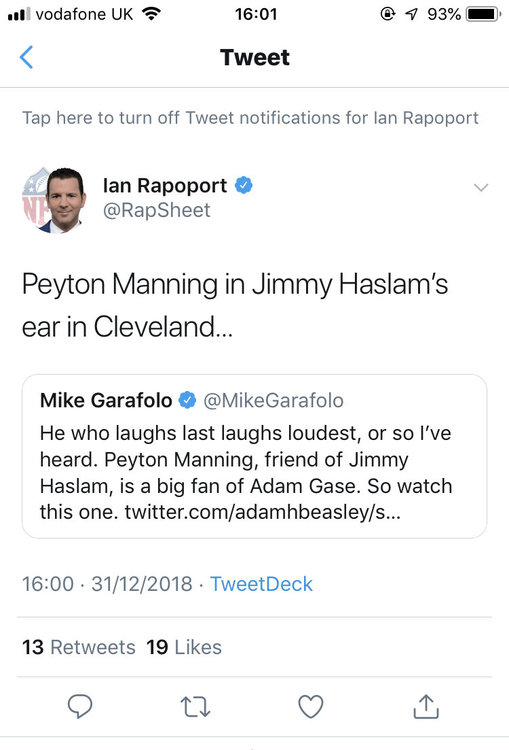This screenshot has width=509, height=750.
Task: Open the twitter.com/adamhbeasley link
Action: point(263,512)
